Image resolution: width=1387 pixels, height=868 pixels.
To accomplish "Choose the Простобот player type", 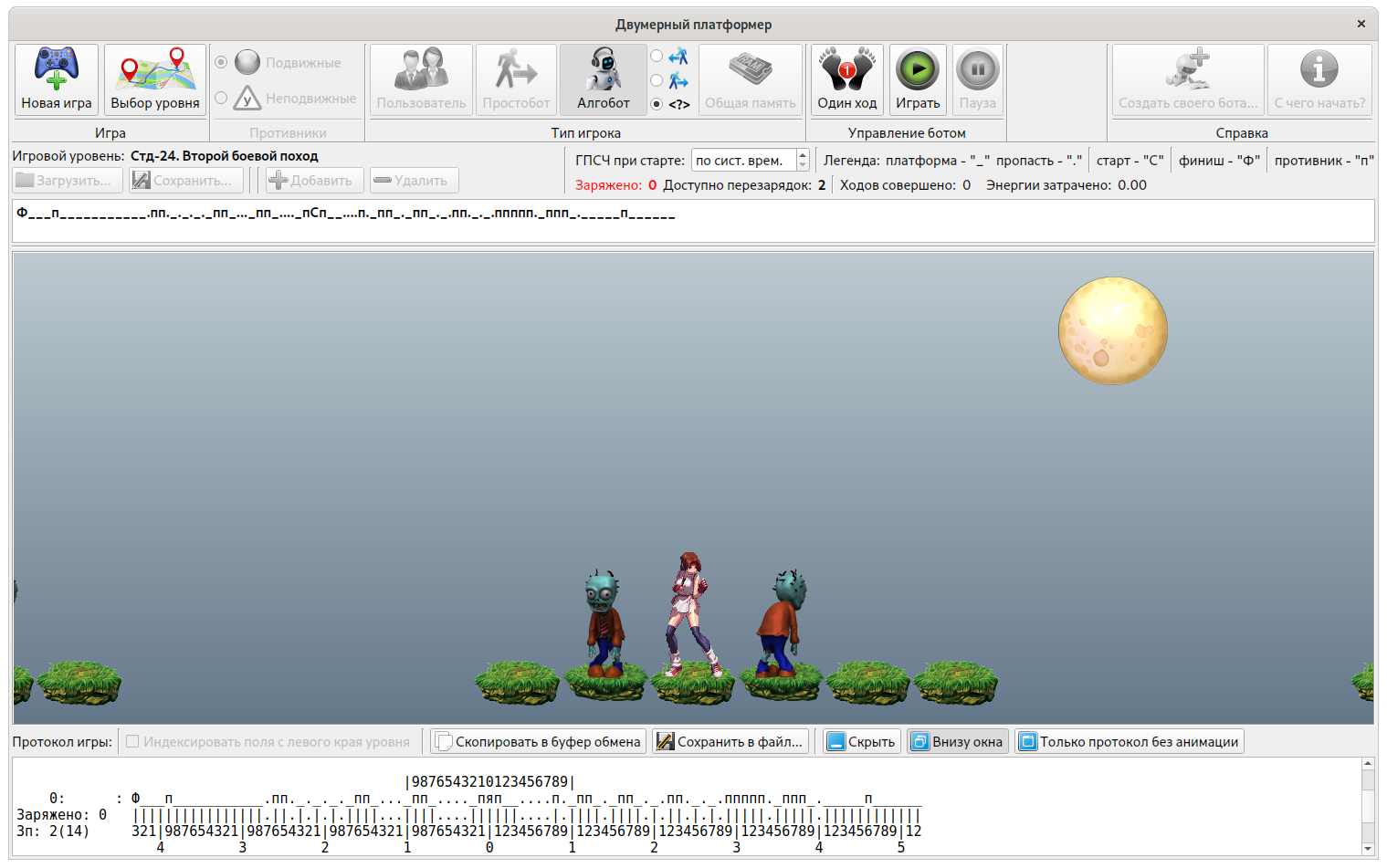I will tap(516, 79).
